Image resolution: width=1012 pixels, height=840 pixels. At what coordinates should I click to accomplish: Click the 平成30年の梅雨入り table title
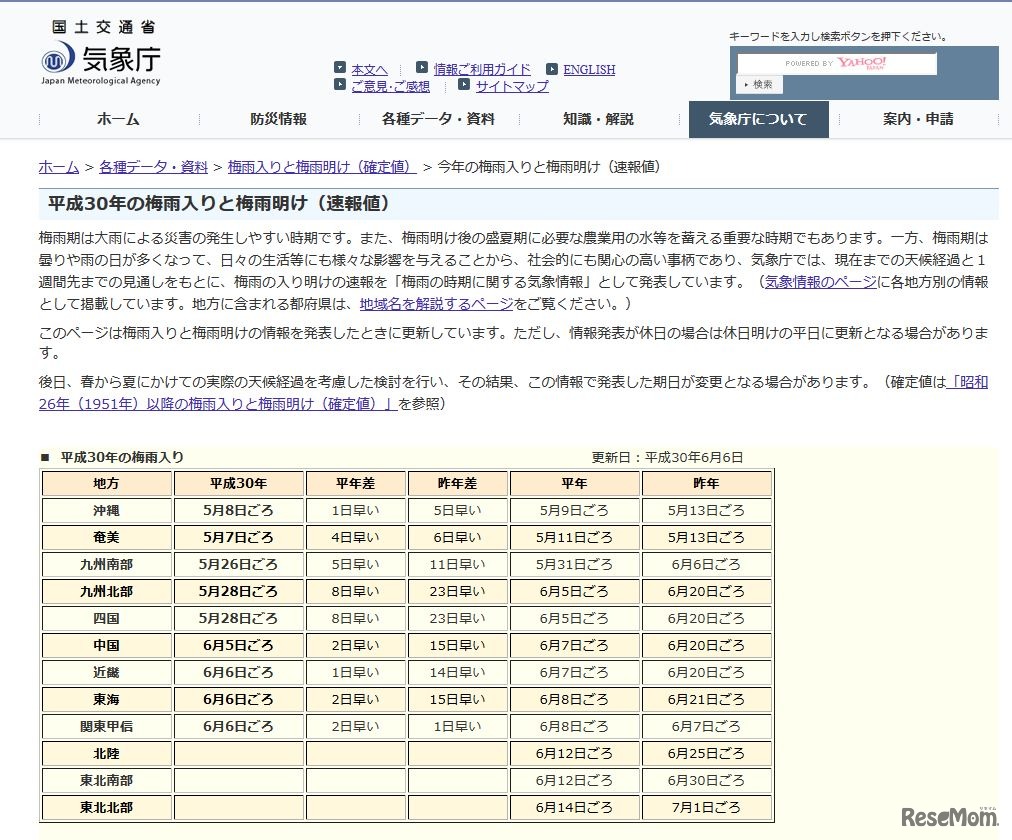[x=122, y=457]
